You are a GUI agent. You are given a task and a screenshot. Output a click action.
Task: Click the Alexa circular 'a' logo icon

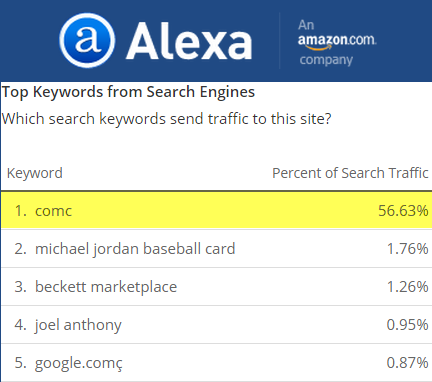click(x=87, y=41)
